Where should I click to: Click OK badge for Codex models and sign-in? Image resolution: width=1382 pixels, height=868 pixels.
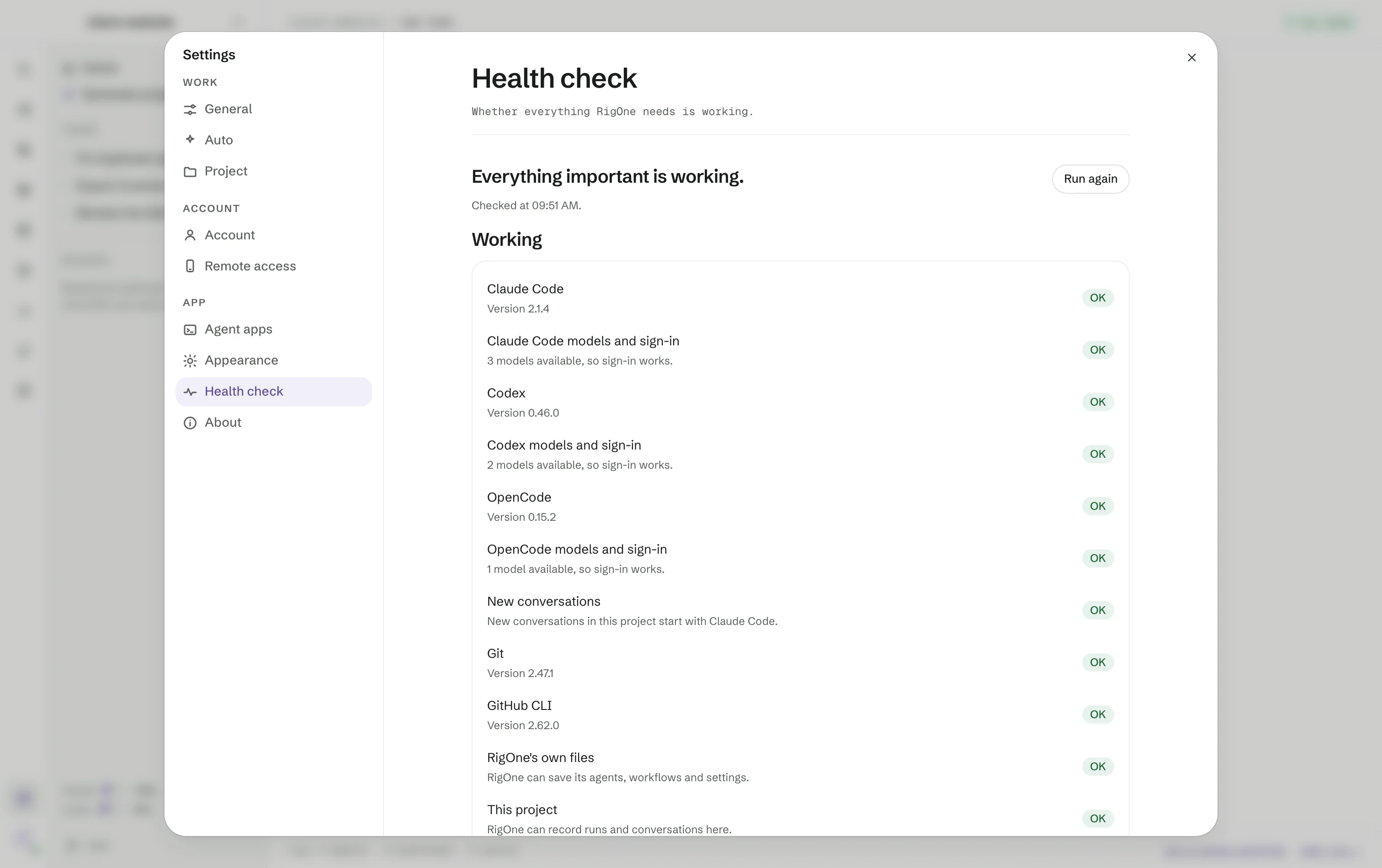[1097, 455]
